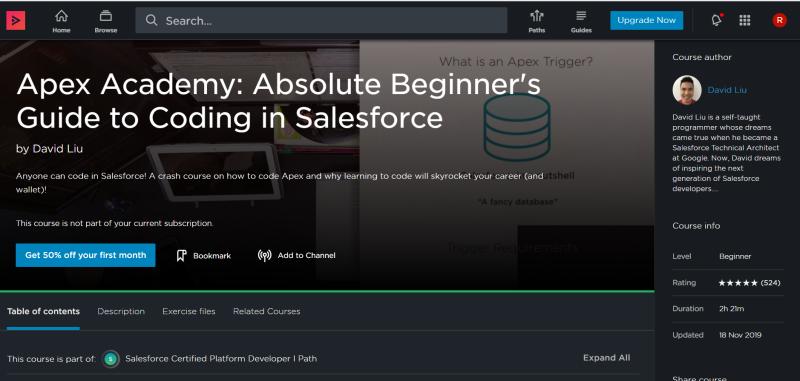The height and width of the screenshot is (381, 800).
Task: Click the Bookmark flag icon
Action: click(x=181, y=256)
